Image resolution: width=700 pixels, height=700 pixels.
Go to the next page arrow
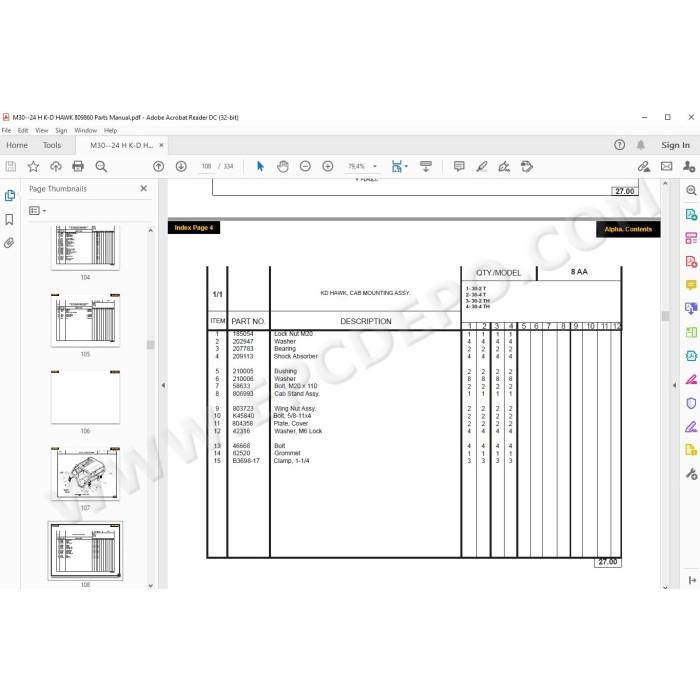click(x=181, y=167)
